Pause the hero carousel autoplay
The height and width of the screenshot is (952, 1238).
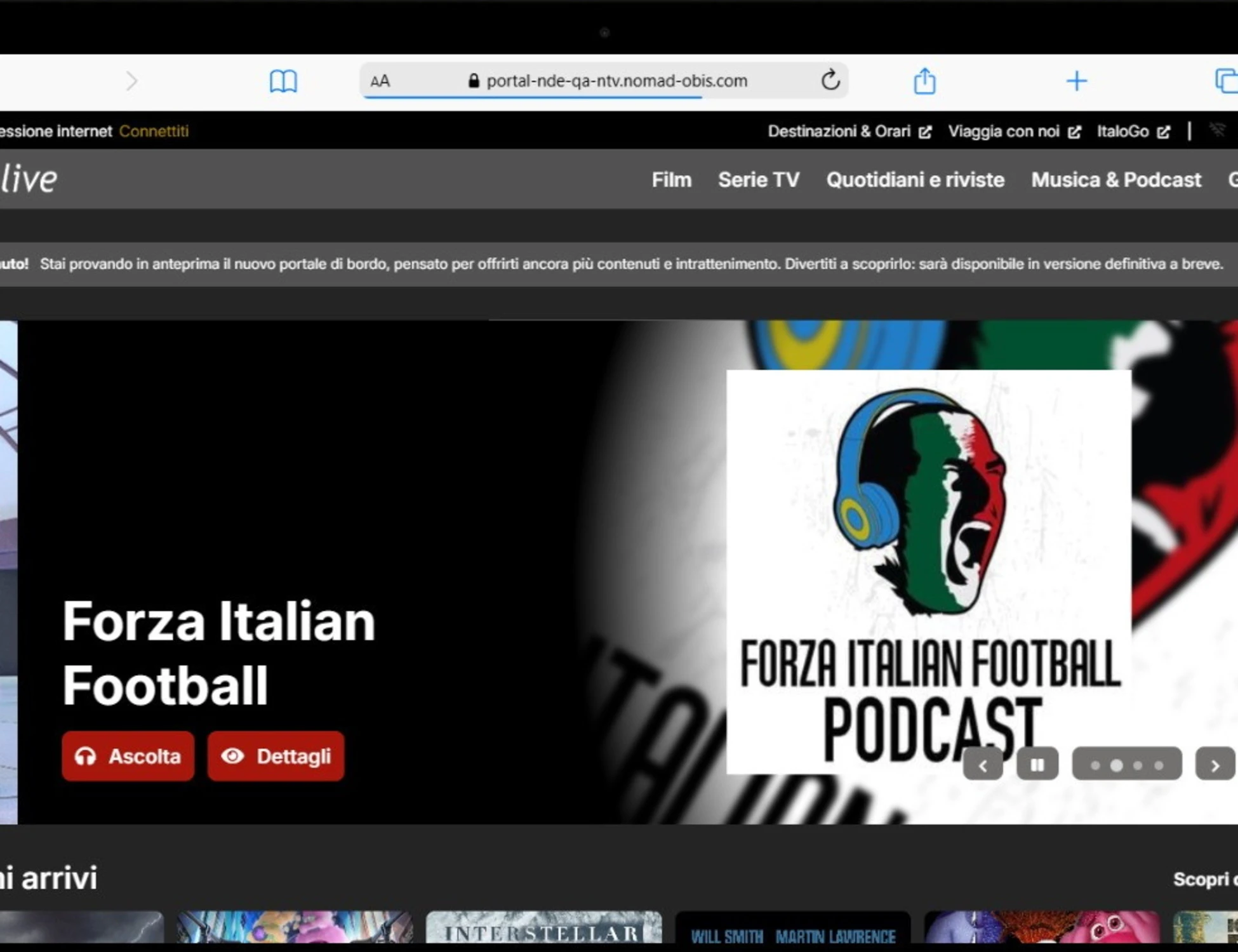click(1037, 764)
